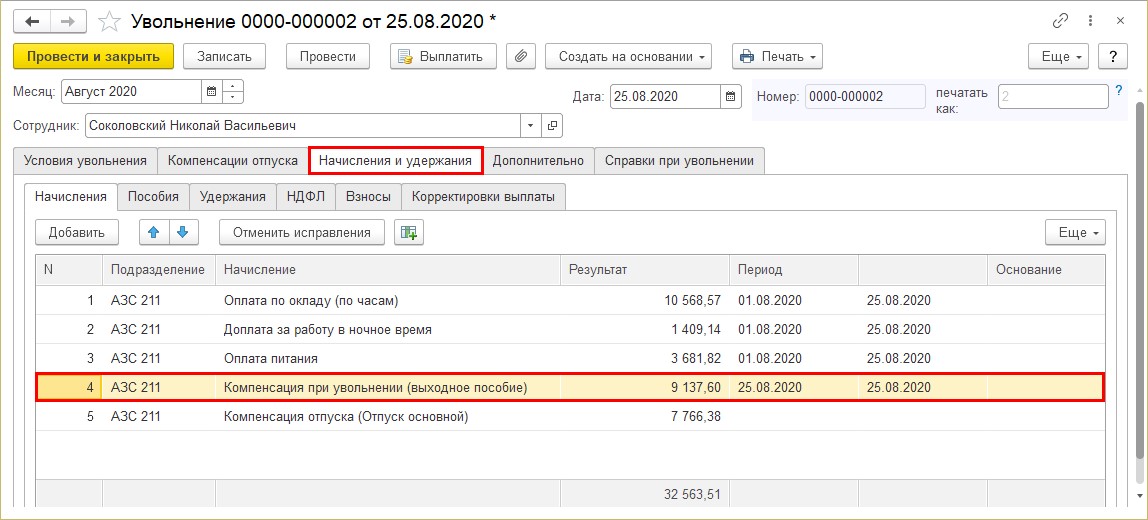
Task: Click the Дата input field
Action: (666, 96)
